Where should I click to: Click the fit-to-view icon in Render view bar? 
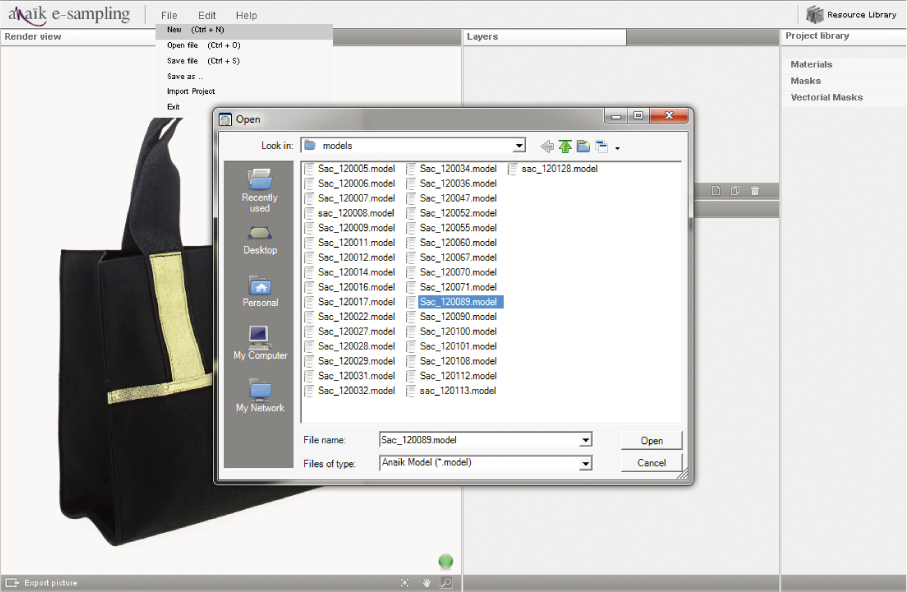(405, 583)
